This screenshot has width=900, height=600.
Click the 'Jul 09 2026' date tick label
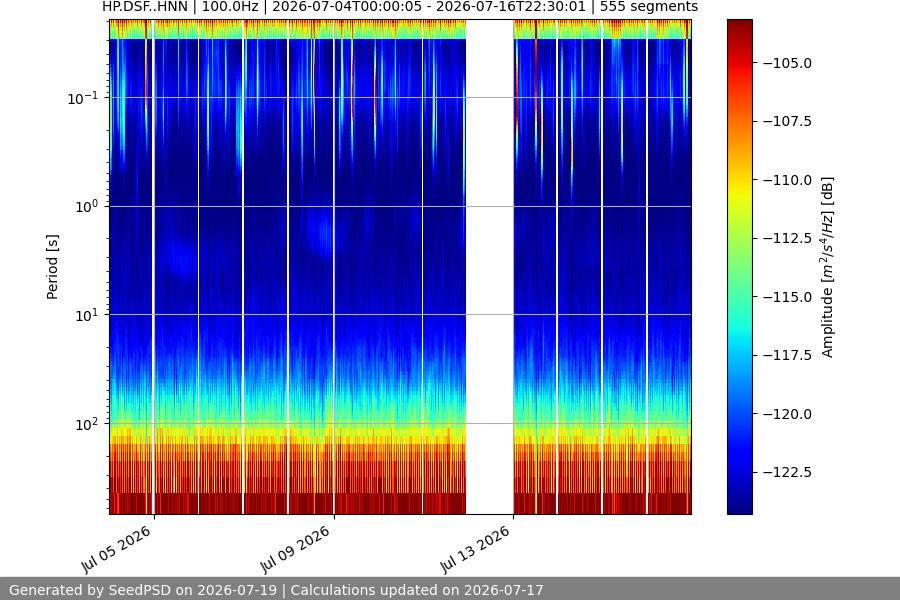click(x=296, y=549)
